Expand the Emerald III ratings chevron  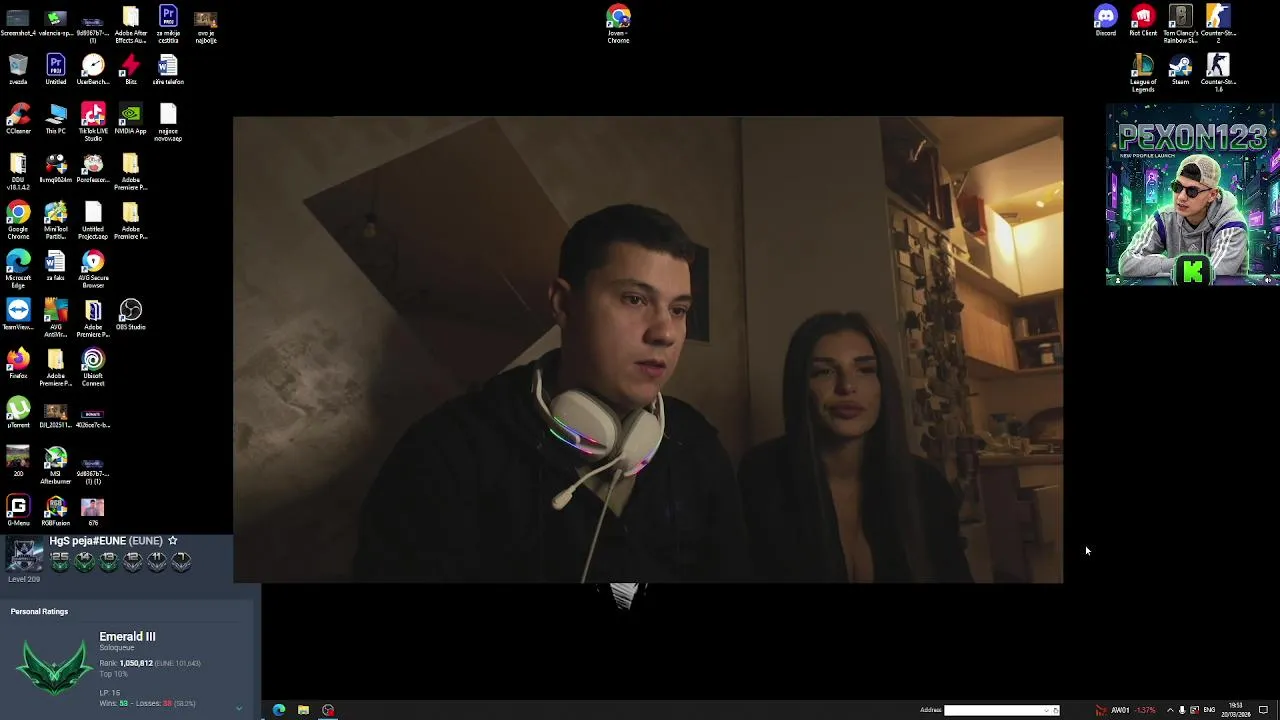click(x=238, y=708)
